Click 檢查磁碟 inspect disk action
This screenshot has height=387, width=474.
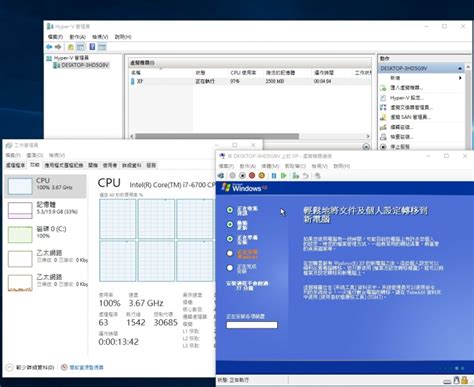tap(402, 137)
